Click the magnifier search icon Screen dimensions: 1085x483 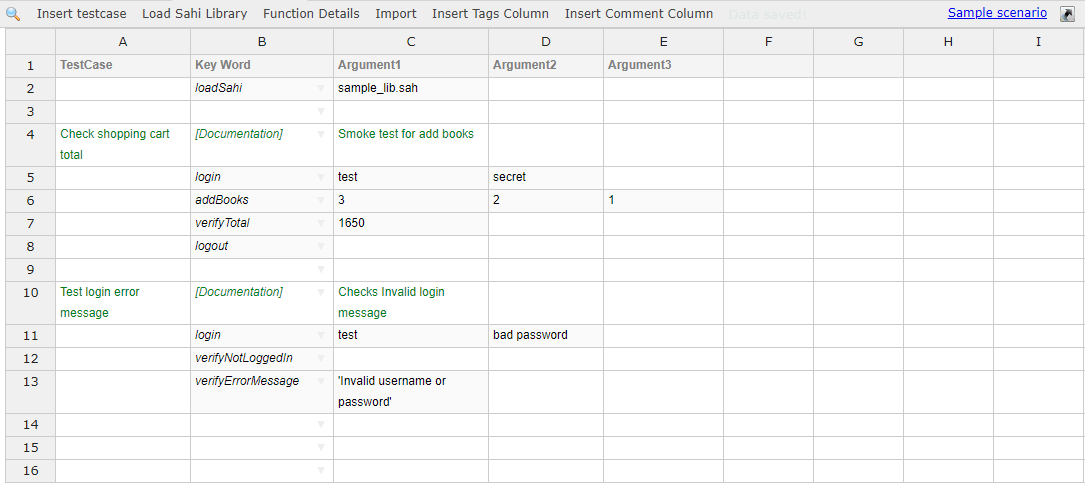pos(14,14)
